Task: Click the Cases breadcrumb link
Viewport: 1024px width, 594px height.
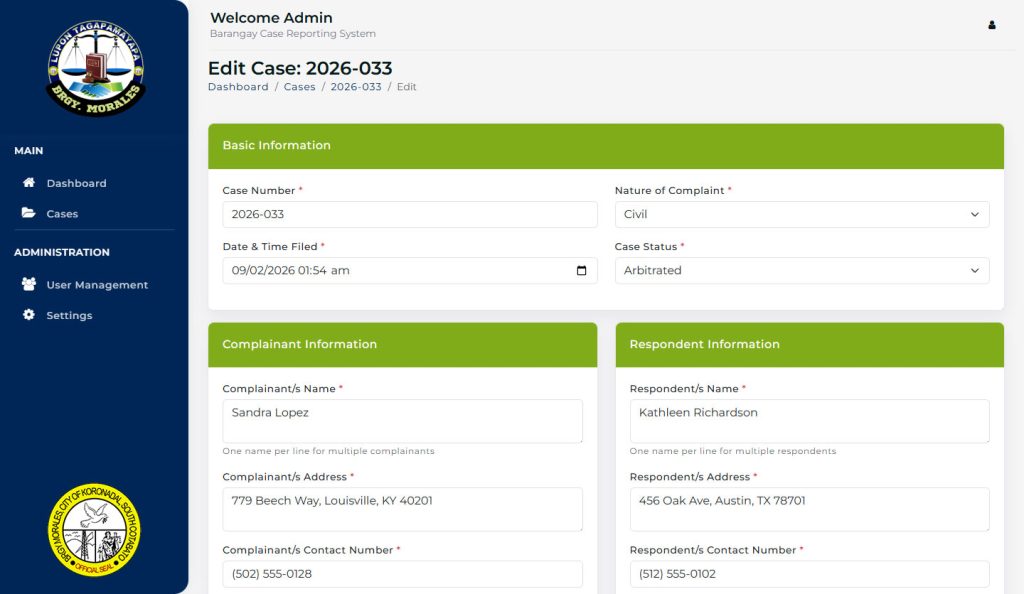Action: tap(299, 87)
